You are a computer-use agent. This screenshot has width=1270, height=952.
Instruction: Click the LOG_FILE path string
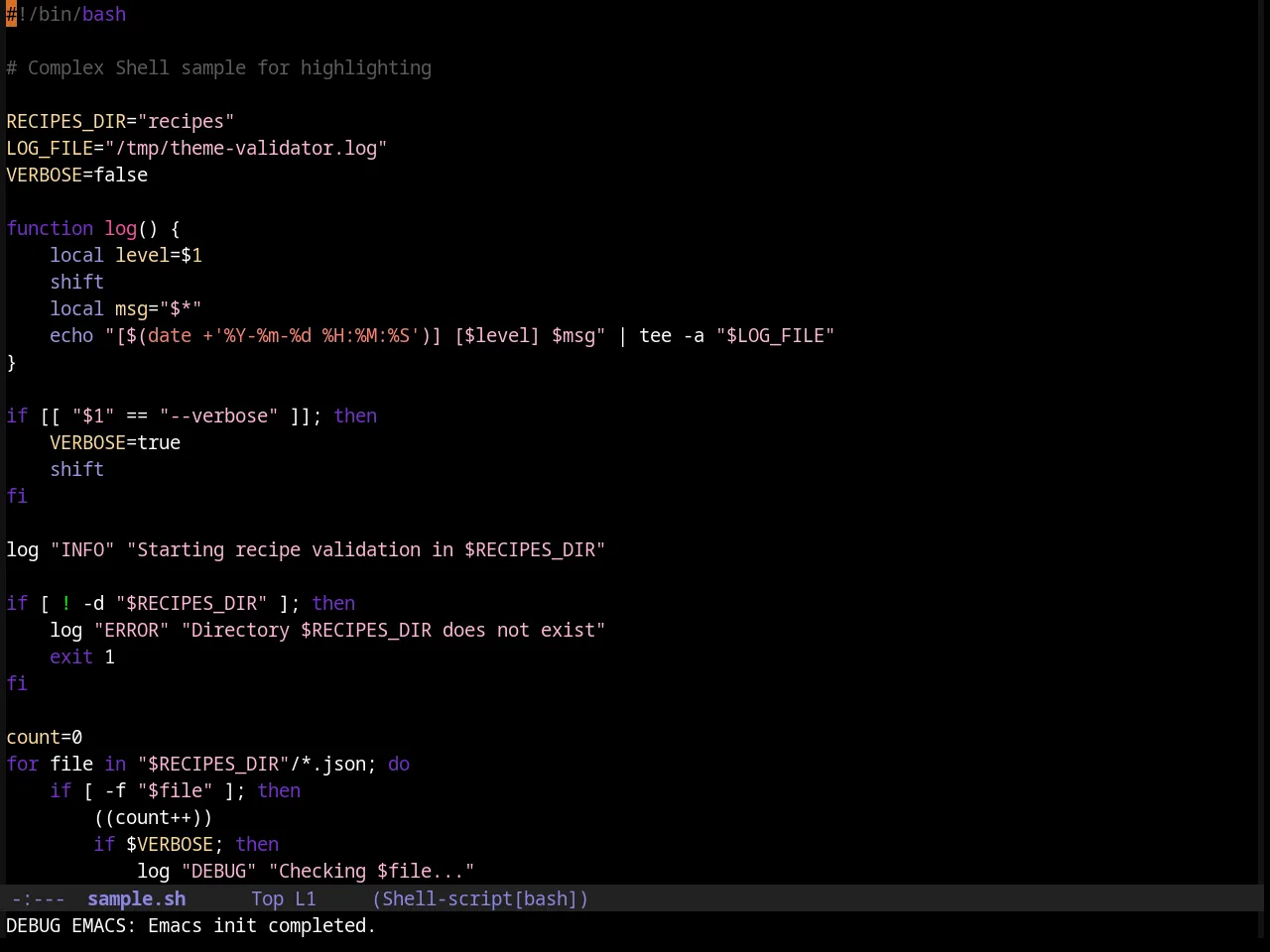pyautogui.click(x=246, y=149)
